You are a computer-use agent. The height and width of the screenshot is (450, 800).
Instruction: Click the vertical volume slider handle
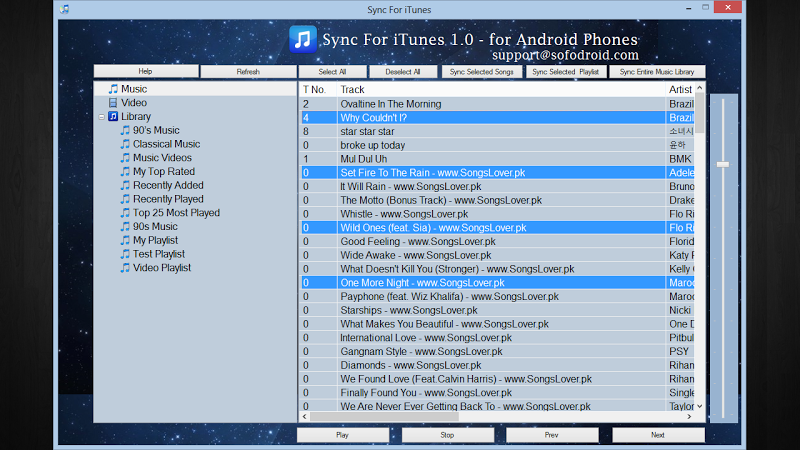723,164
